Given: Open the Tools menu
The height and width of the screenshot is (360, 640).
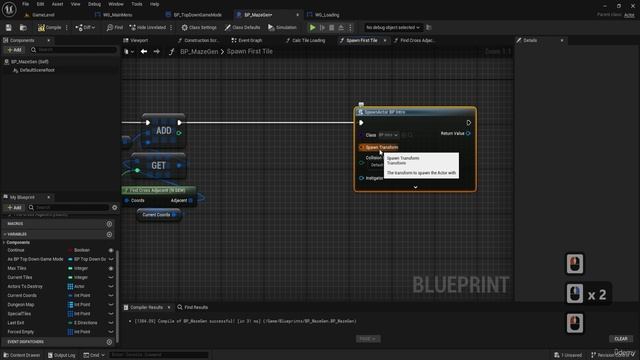Looking at the screenshot, I should click(137, 4).
